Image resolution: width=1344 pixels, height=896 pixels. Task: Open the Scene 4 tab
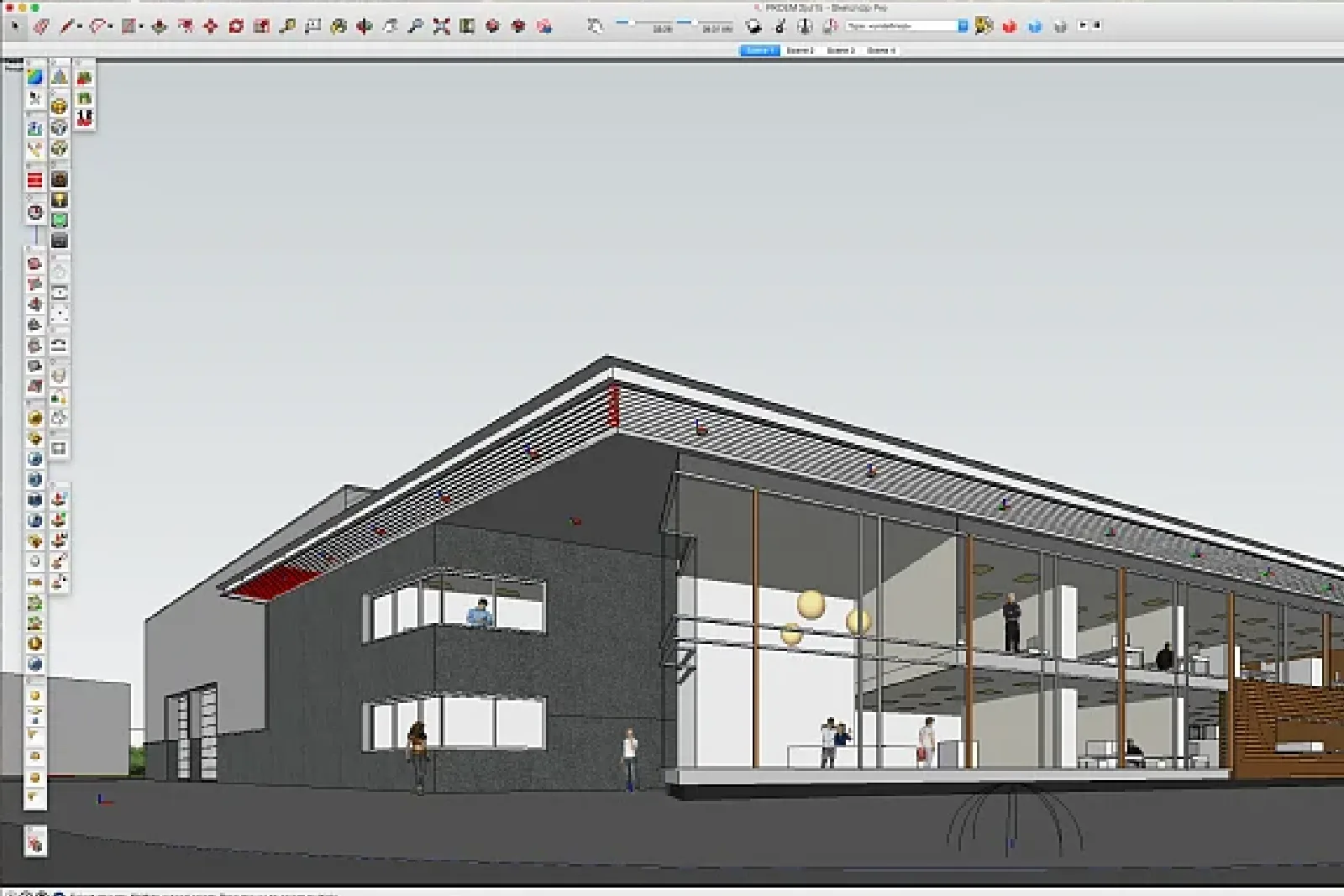tap(880, 50)
